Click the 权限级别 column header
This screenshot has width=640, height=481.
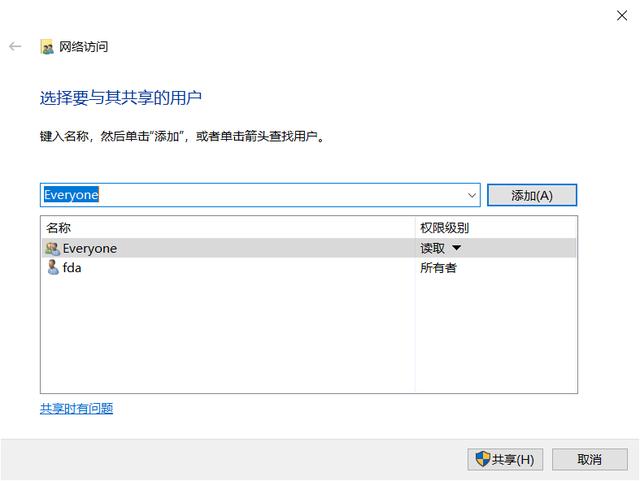click(x=444, y=227)
